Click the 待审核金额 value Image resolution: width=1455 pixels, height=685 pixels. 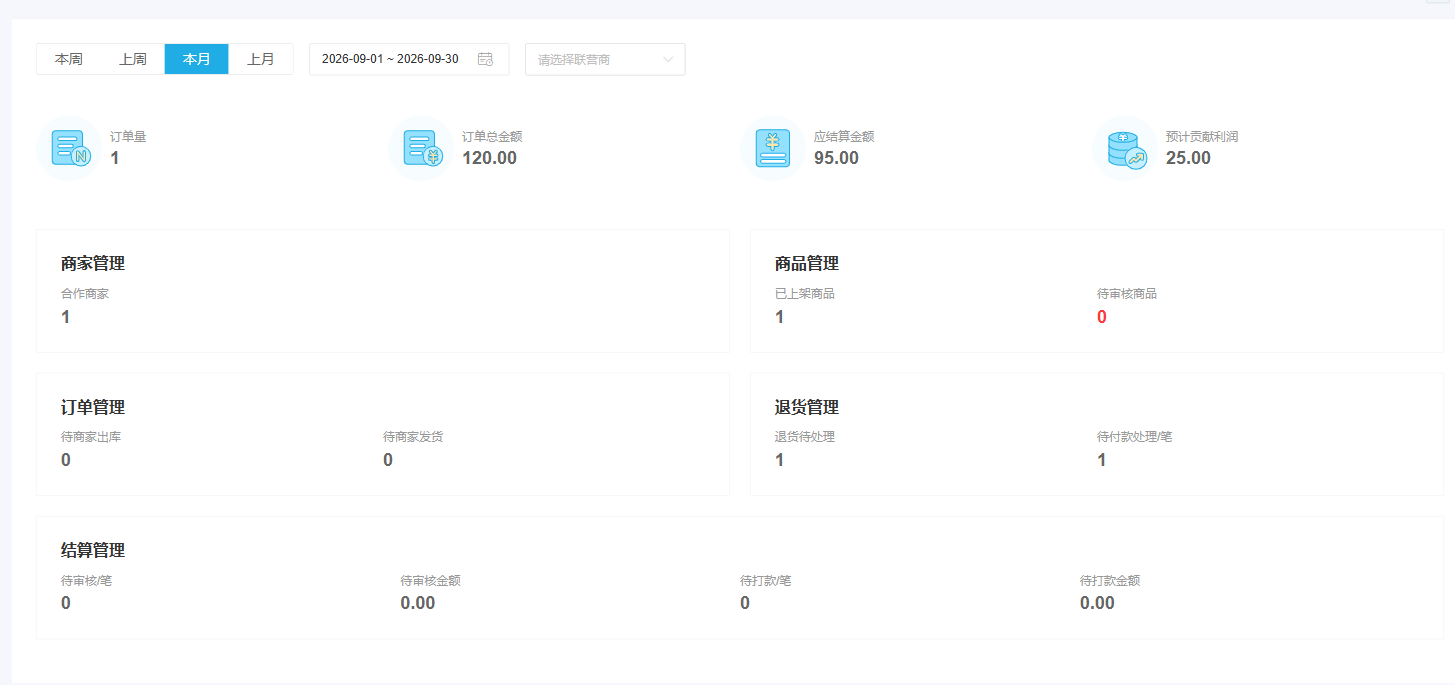[418, 603]
